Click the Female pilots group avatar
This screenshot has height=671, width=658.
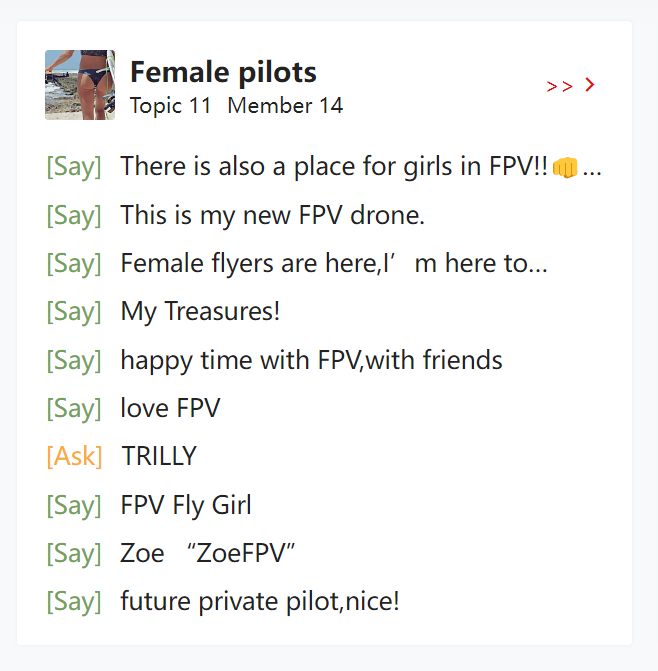coord(80,85)
